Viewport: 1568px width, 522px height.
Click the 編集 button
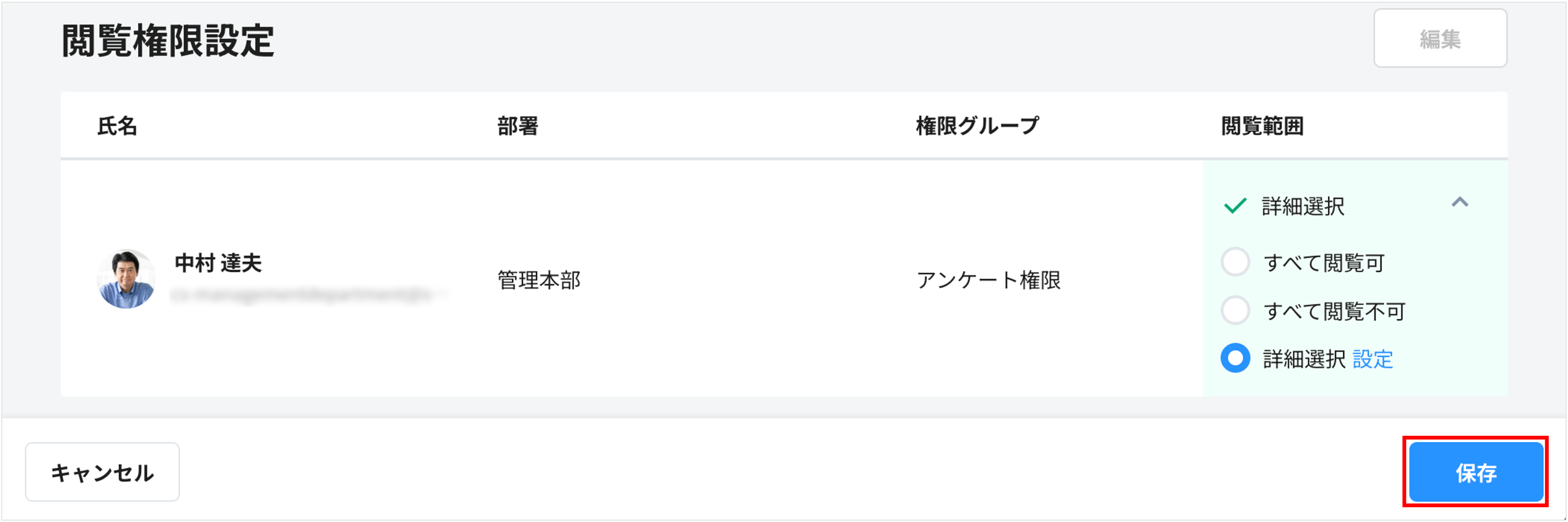coord(1439,39)
